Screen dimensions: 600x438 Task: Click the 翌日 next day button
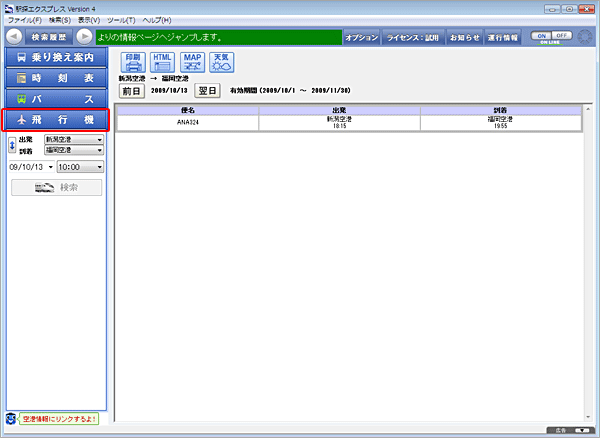point(206,90)
